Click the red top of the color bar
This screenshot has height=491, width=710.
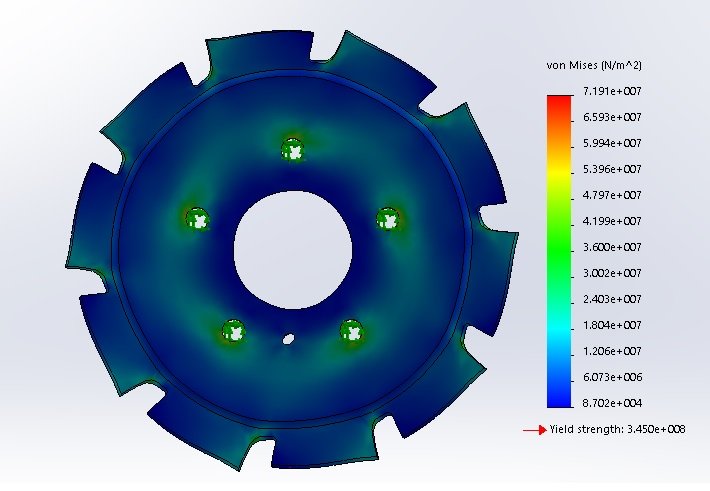click(x=559, y=100)
